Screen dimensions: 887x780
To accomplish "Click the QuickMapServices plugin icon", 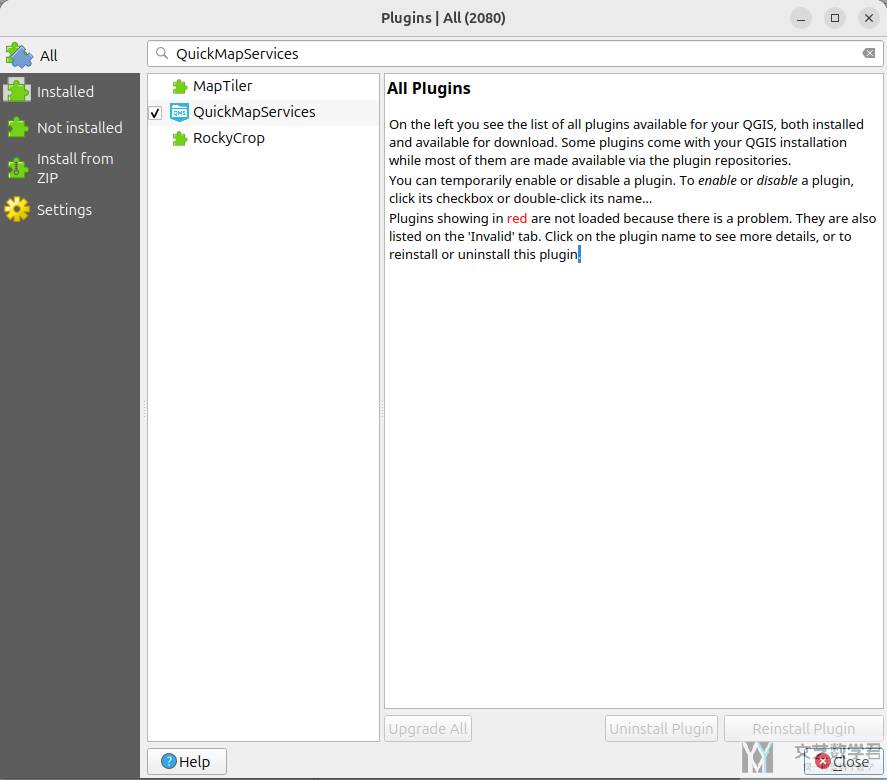I will [180, 112].
